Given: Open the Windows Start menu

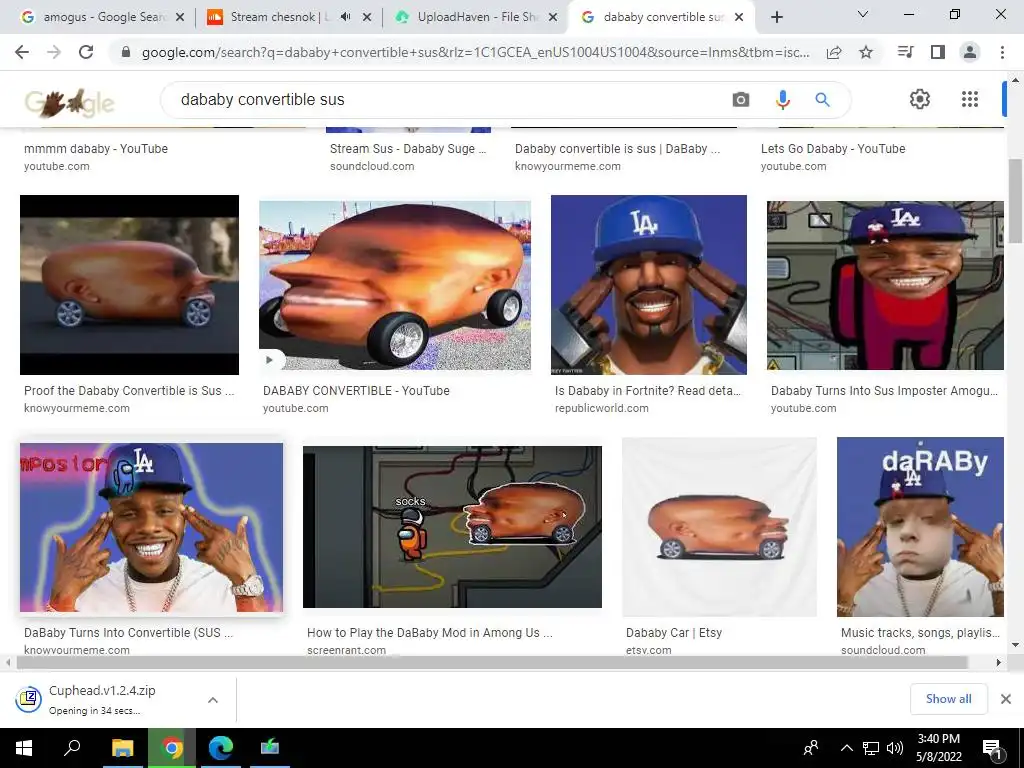Looking at the screenshot, I should [24, 748].
